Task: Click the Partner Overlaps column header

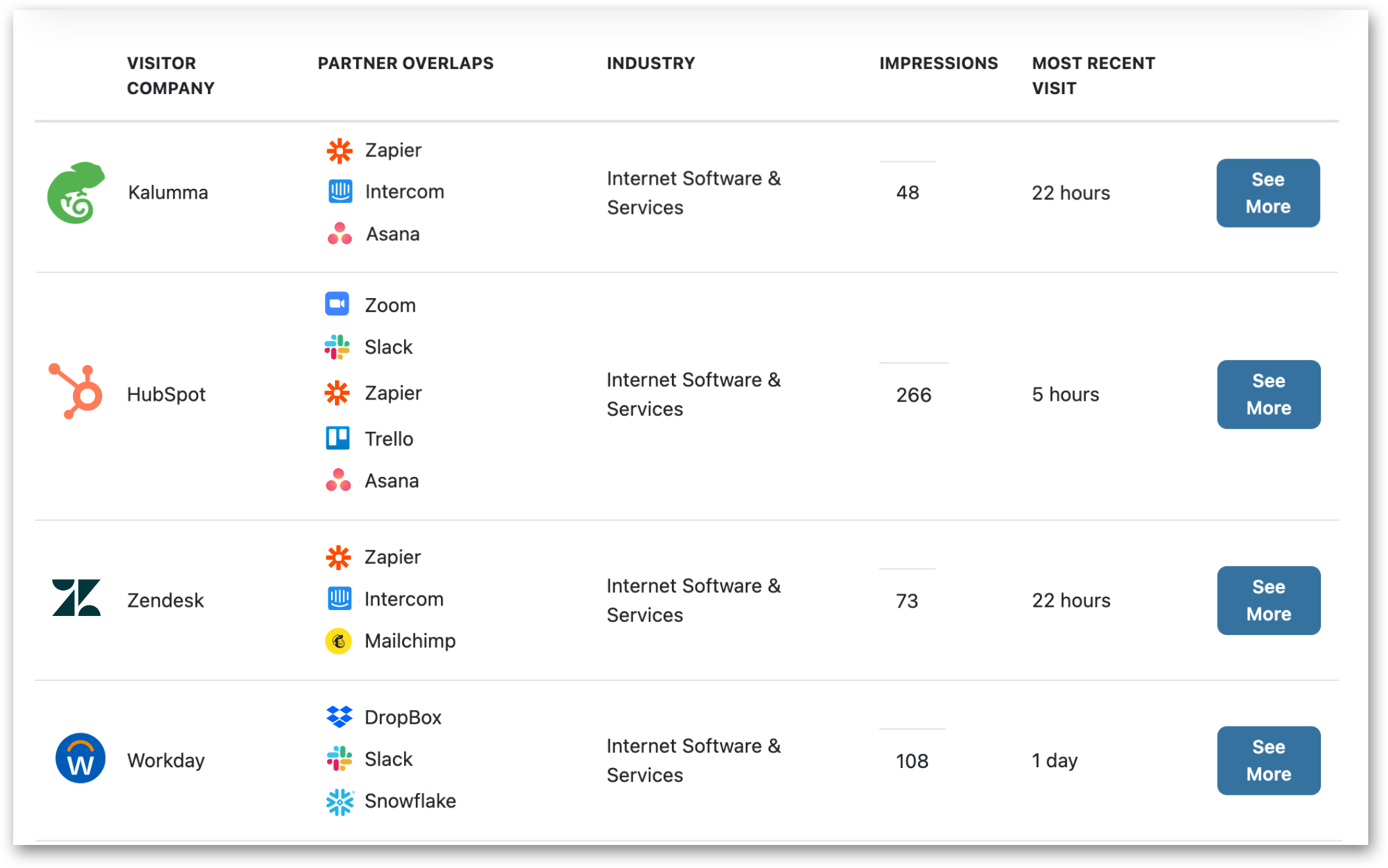Action: pyautogui.click(x=405, y=63)
